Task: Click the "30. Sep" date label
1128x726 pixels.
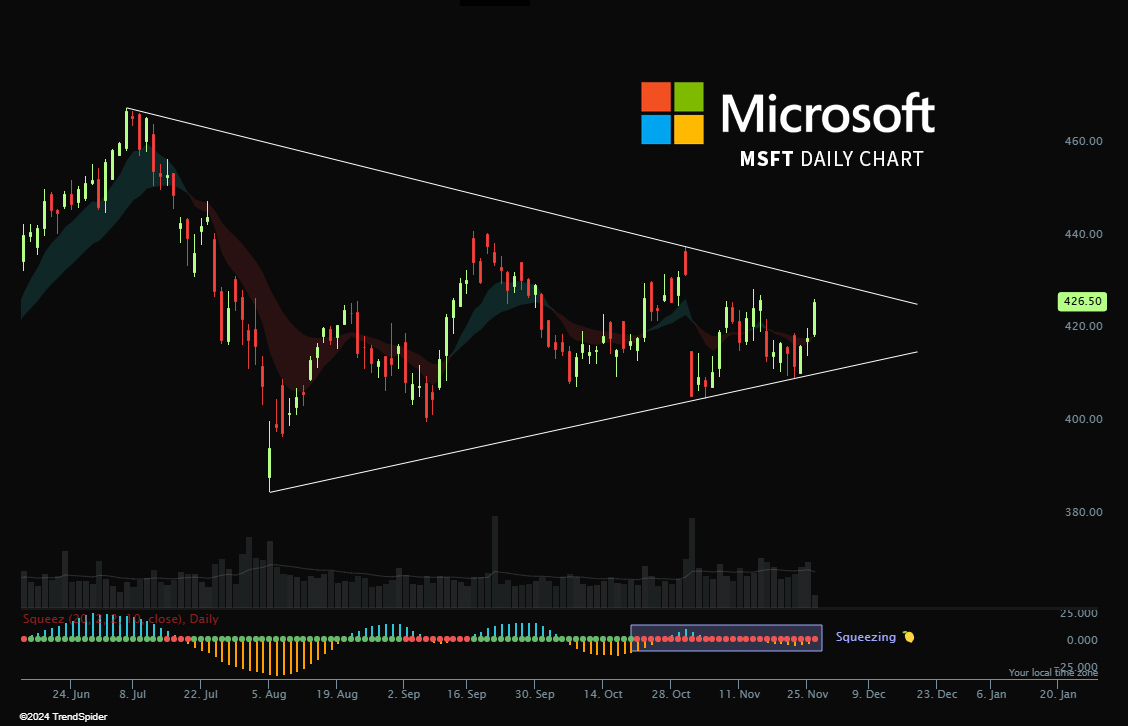Action: pos(535,694)
